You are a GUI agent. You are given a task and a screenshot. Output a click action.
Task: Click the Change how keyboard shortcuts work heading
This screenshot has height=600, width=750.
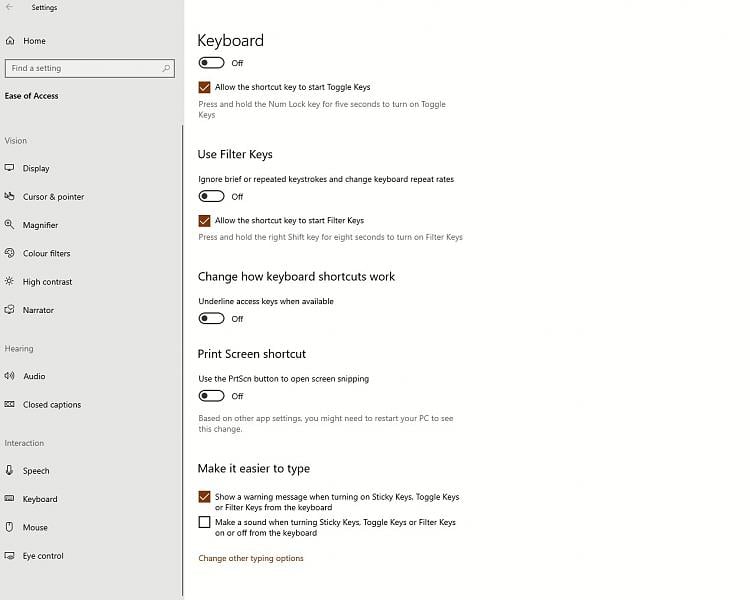tap(296, 277)
